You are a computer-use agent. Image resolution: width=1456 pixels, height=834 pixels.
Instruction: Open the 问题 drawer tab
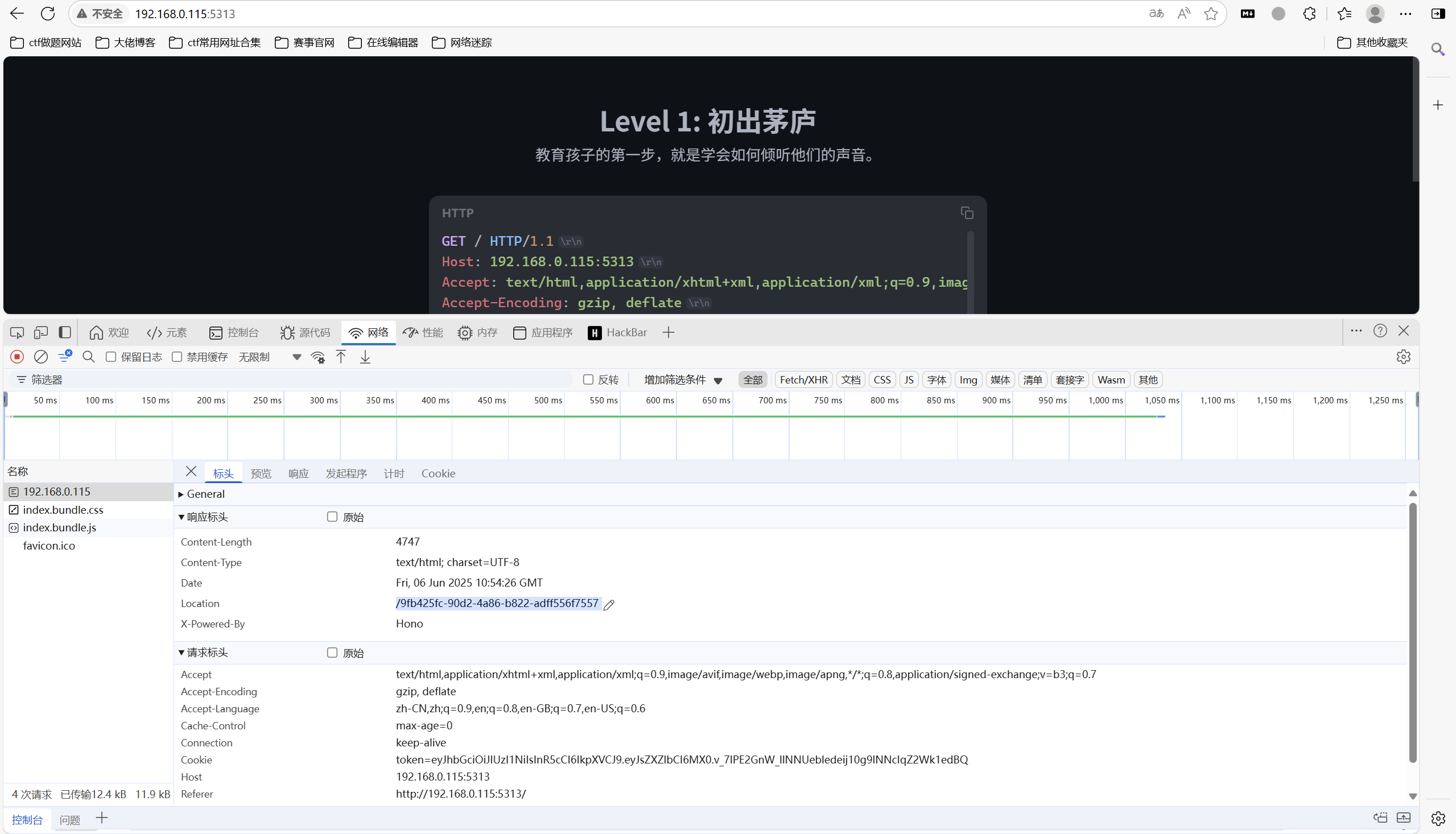click(70, 820)
